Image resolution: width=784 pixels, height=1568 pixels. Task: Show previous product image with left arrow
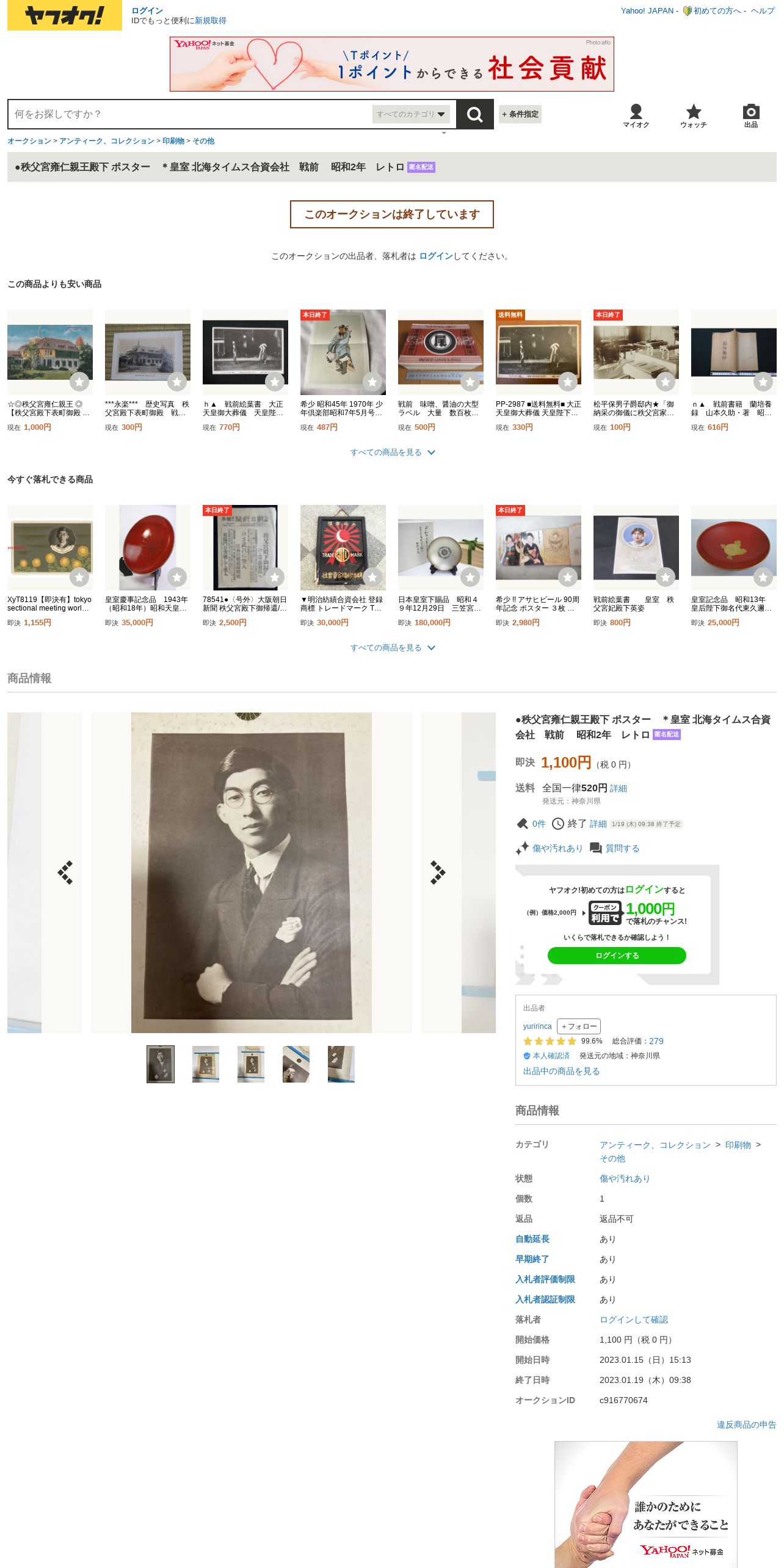[65, 873]
